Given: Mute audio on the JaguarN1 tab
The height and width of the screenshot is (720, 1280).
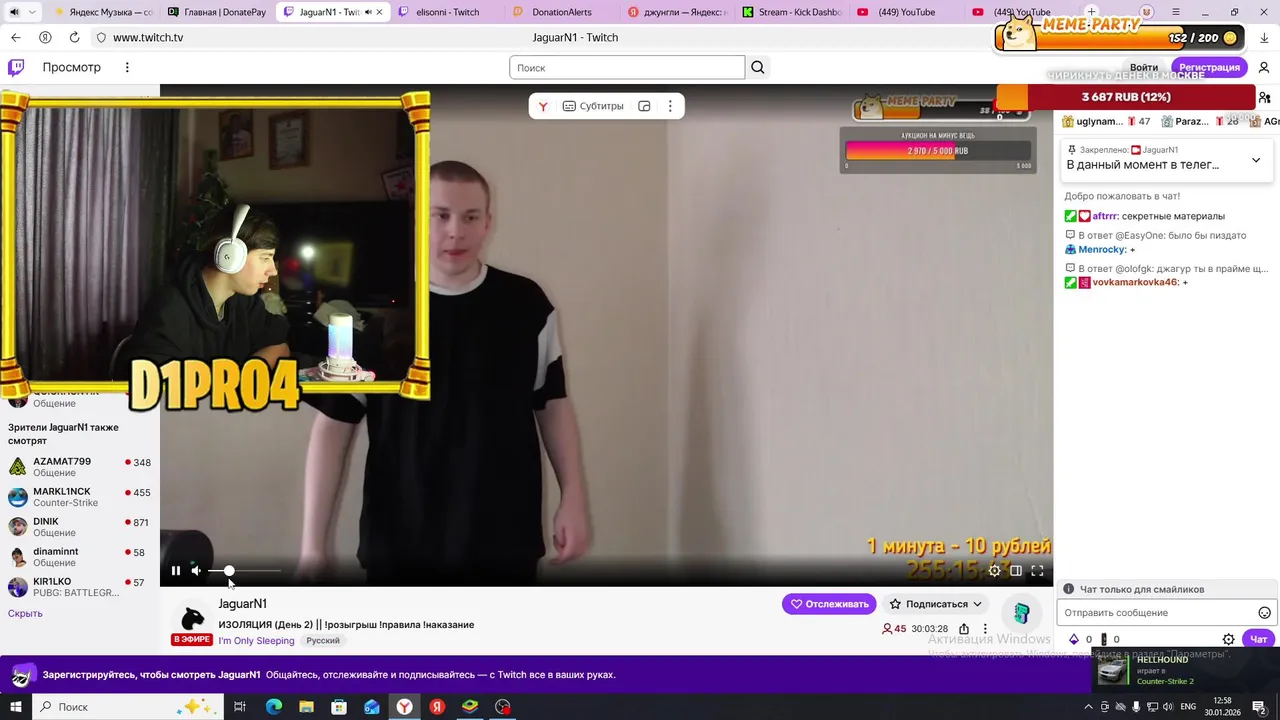Looking at the screenshot, I should 367,12.
